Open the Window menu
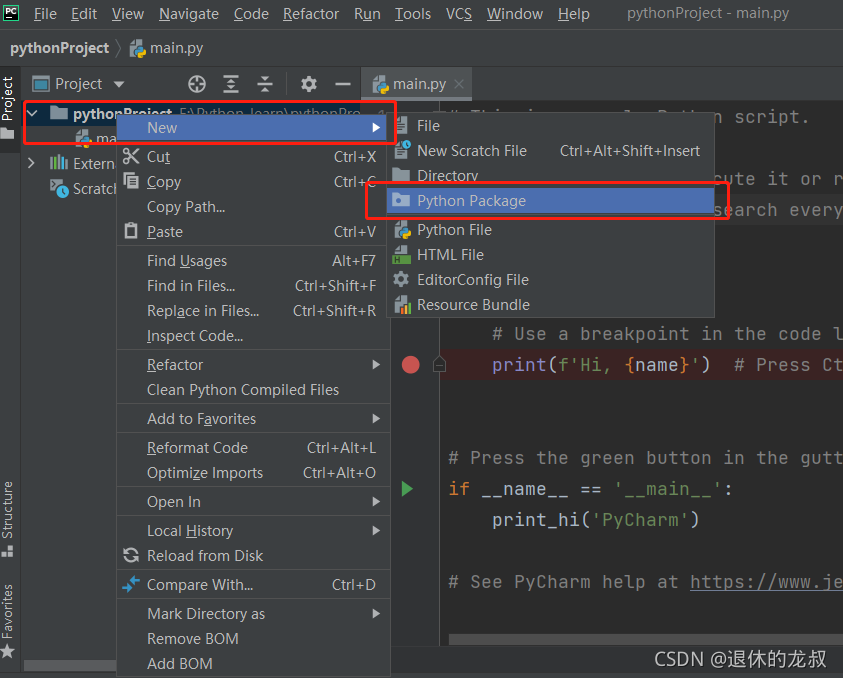Screen dimensions: 843x678 click(x=515, y=13)
